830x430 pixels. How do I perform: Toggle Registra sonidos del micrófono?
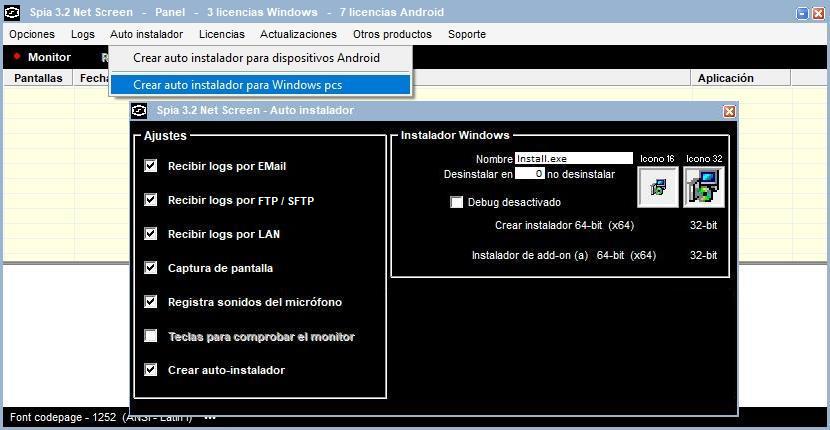(x=151, y=302)
